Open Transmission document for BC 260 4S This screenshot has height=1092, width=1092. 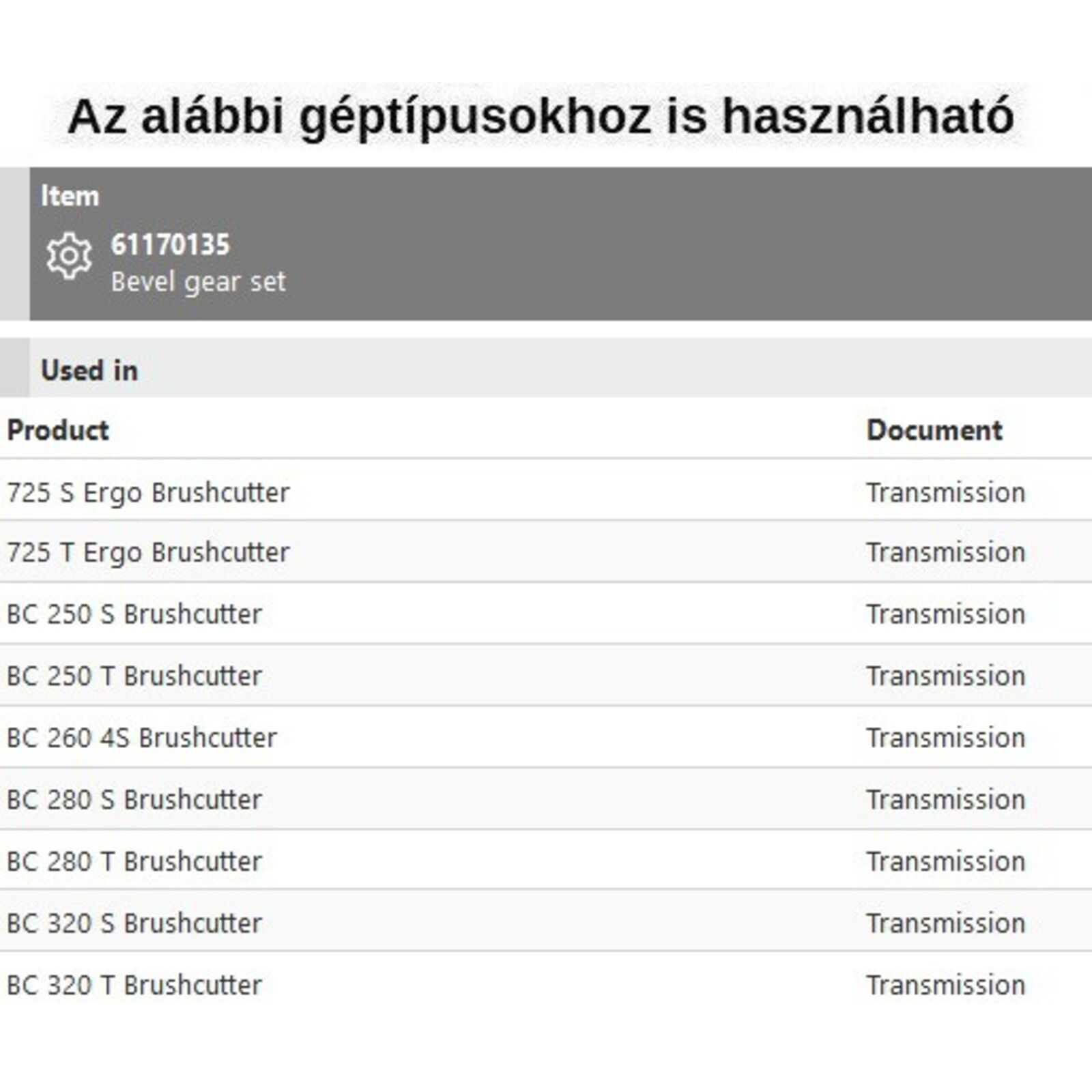945,738
